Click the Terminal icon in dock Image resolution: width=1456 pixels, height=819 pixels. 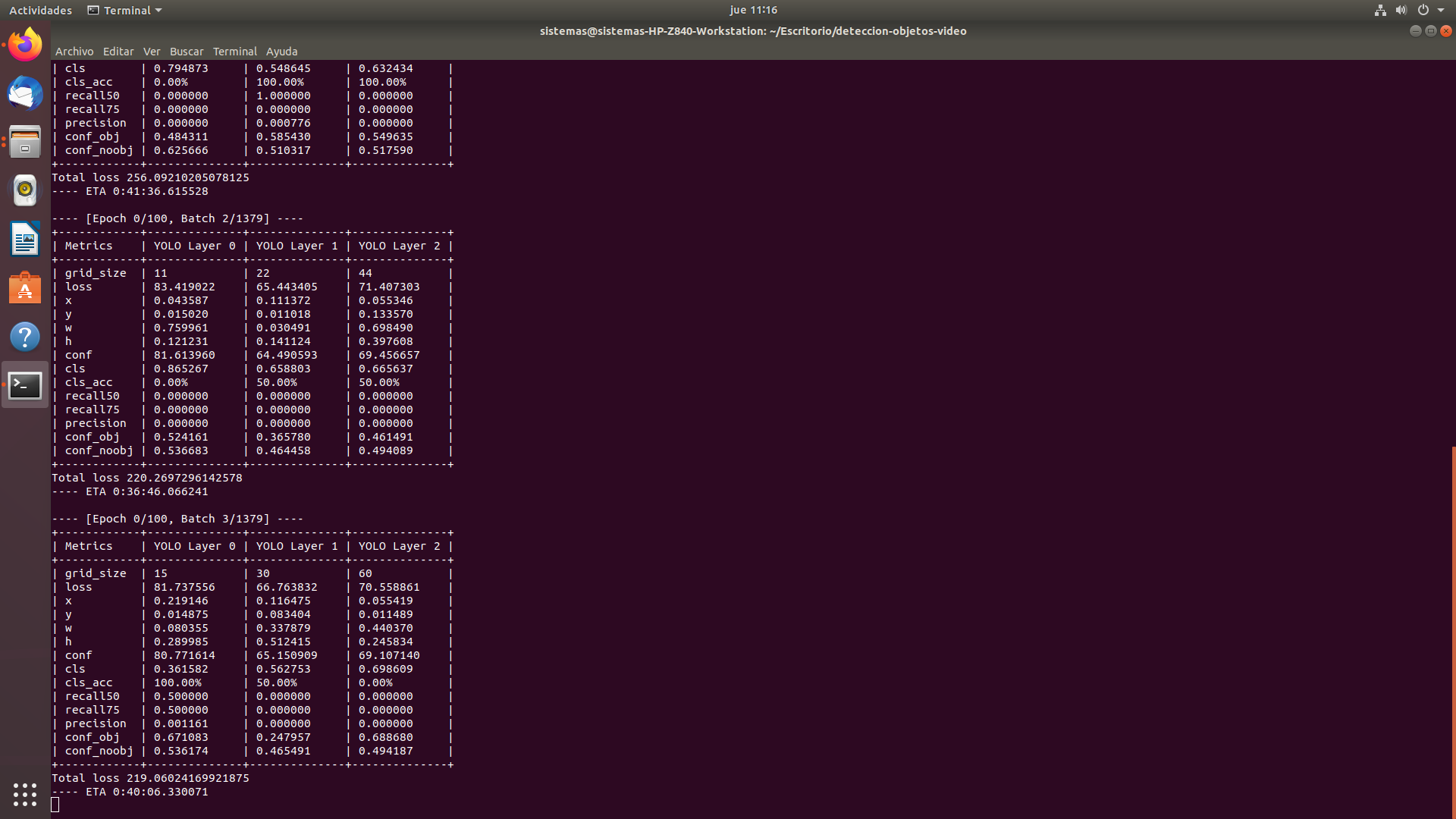coord(25,385)
